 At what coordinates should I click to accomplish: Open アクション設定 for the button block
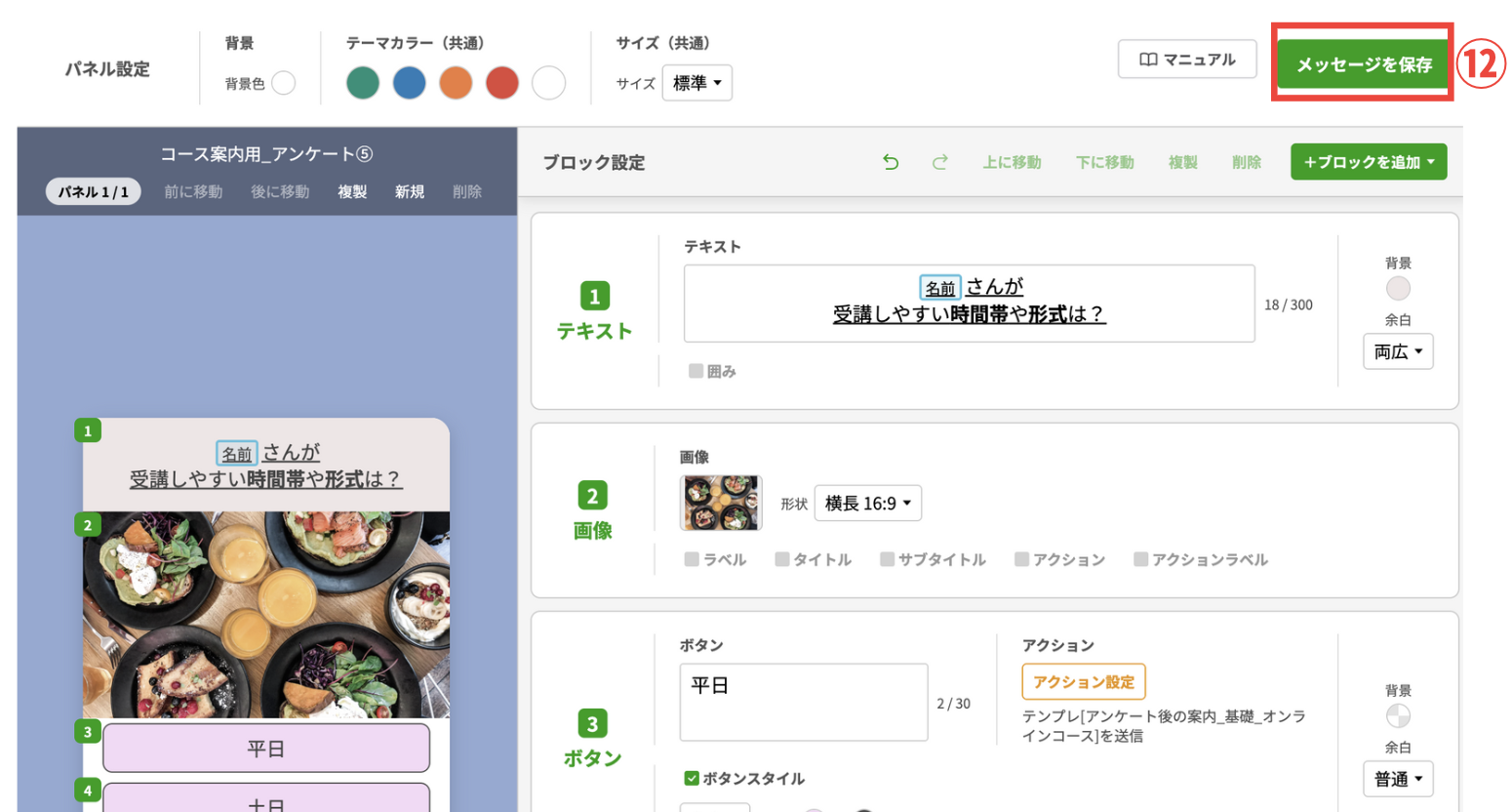(x=1083, y=682)
